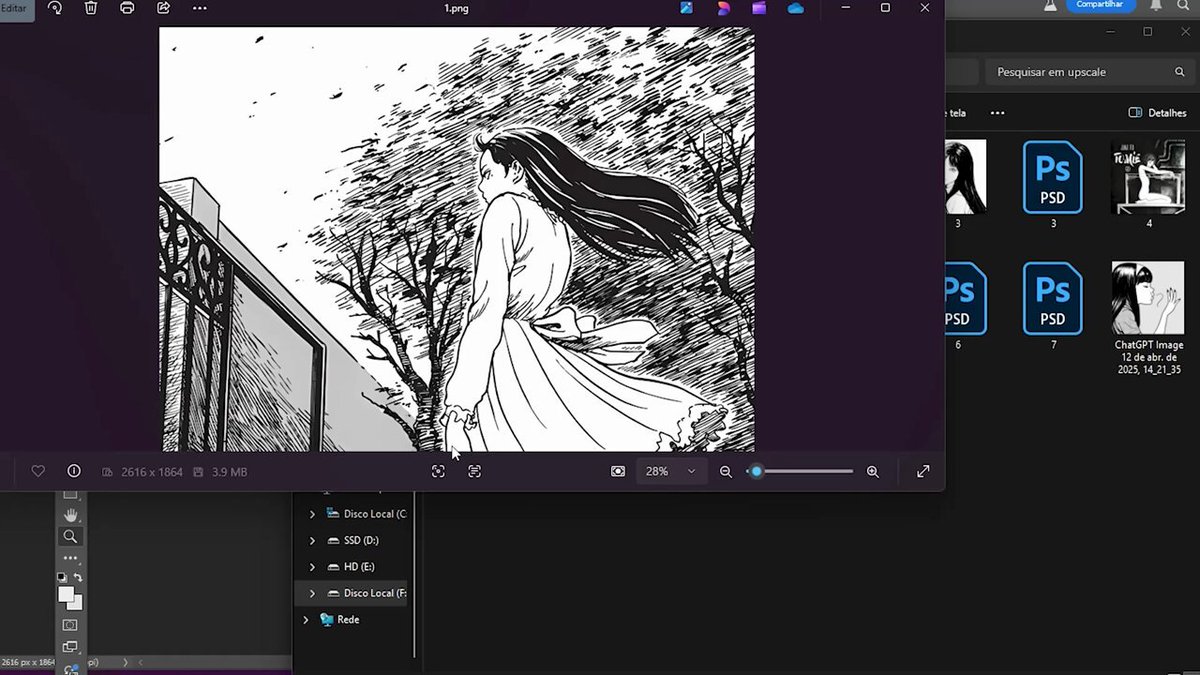Rotate the image using the rotate icon

55,8
